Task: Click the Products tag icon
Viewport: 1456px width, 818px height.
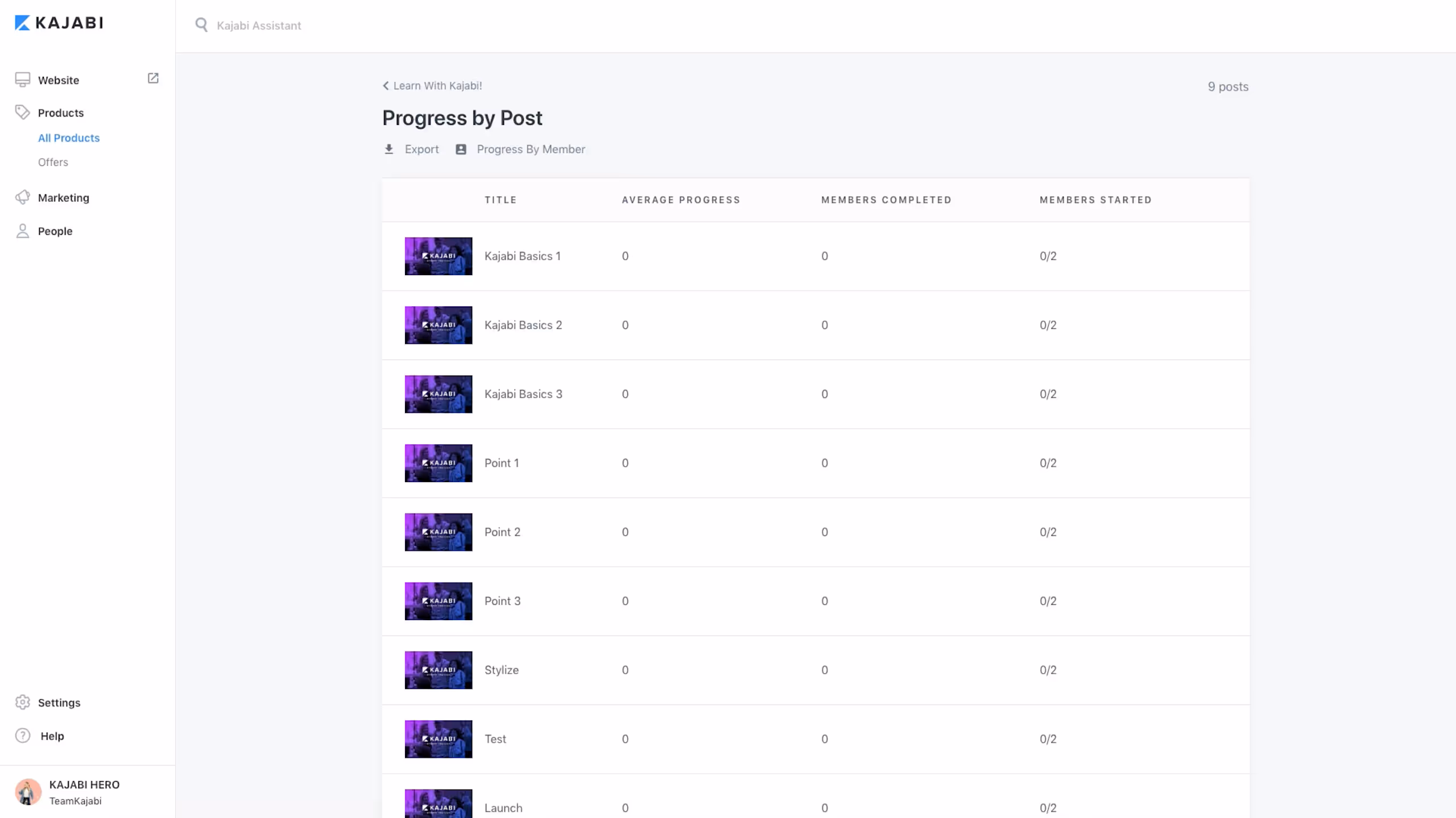Action: pos(22,113)
